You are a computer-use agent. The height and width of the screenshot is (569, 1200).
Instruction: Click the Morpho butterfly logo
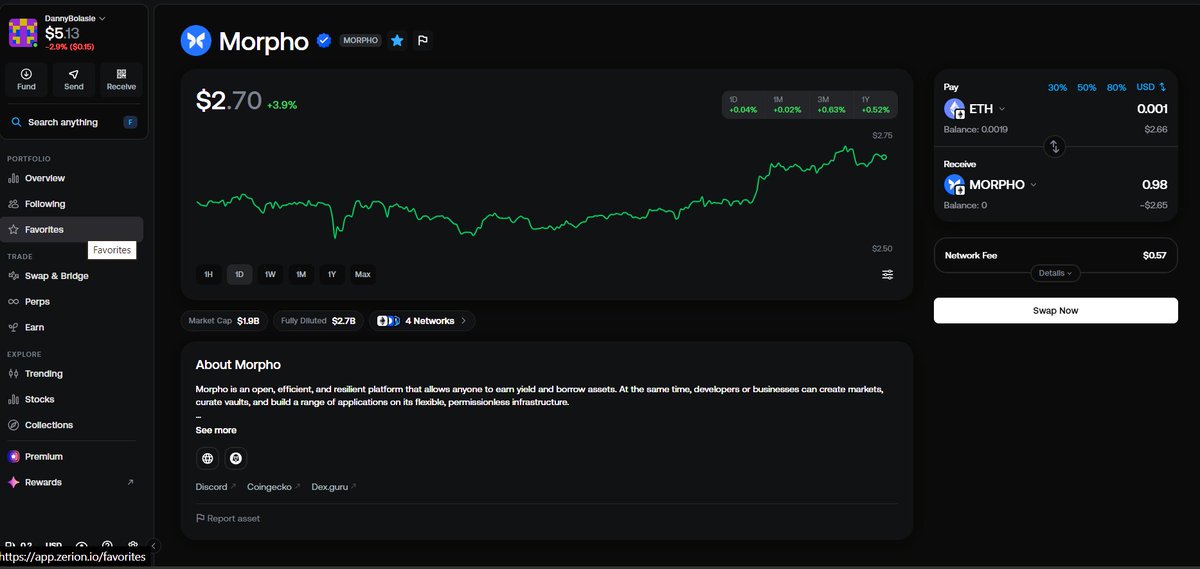pos(196,41)
